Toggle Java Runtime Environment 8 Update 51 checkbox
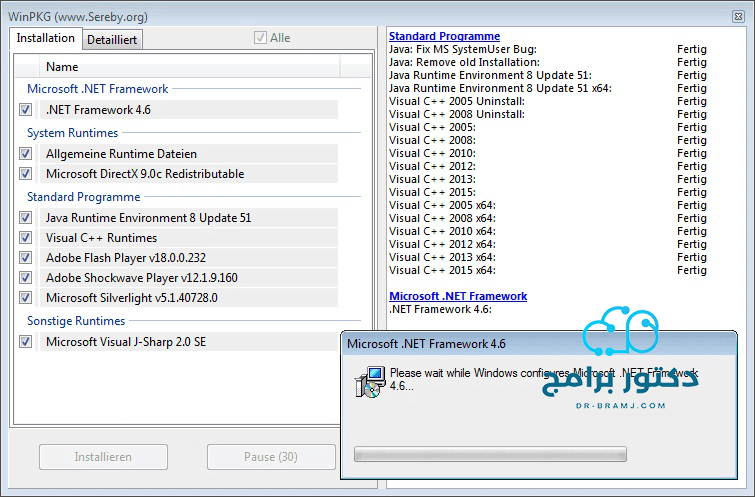Viewport: 755px width, 497px height. (26, 218)
